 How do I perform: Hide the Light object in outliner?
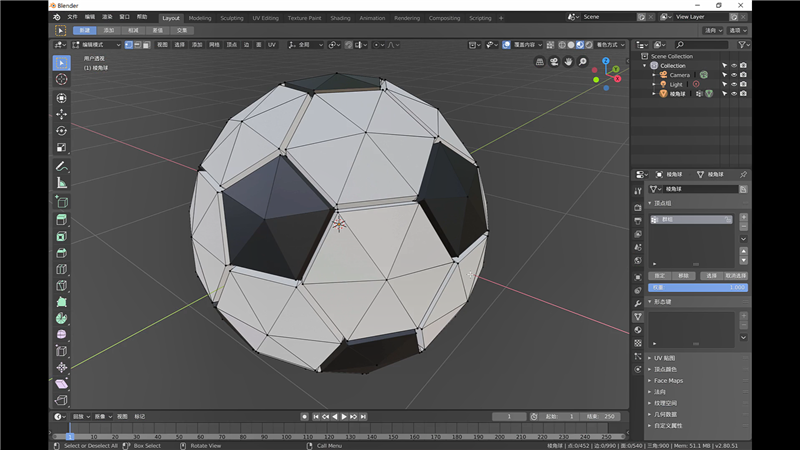point(734,84)
